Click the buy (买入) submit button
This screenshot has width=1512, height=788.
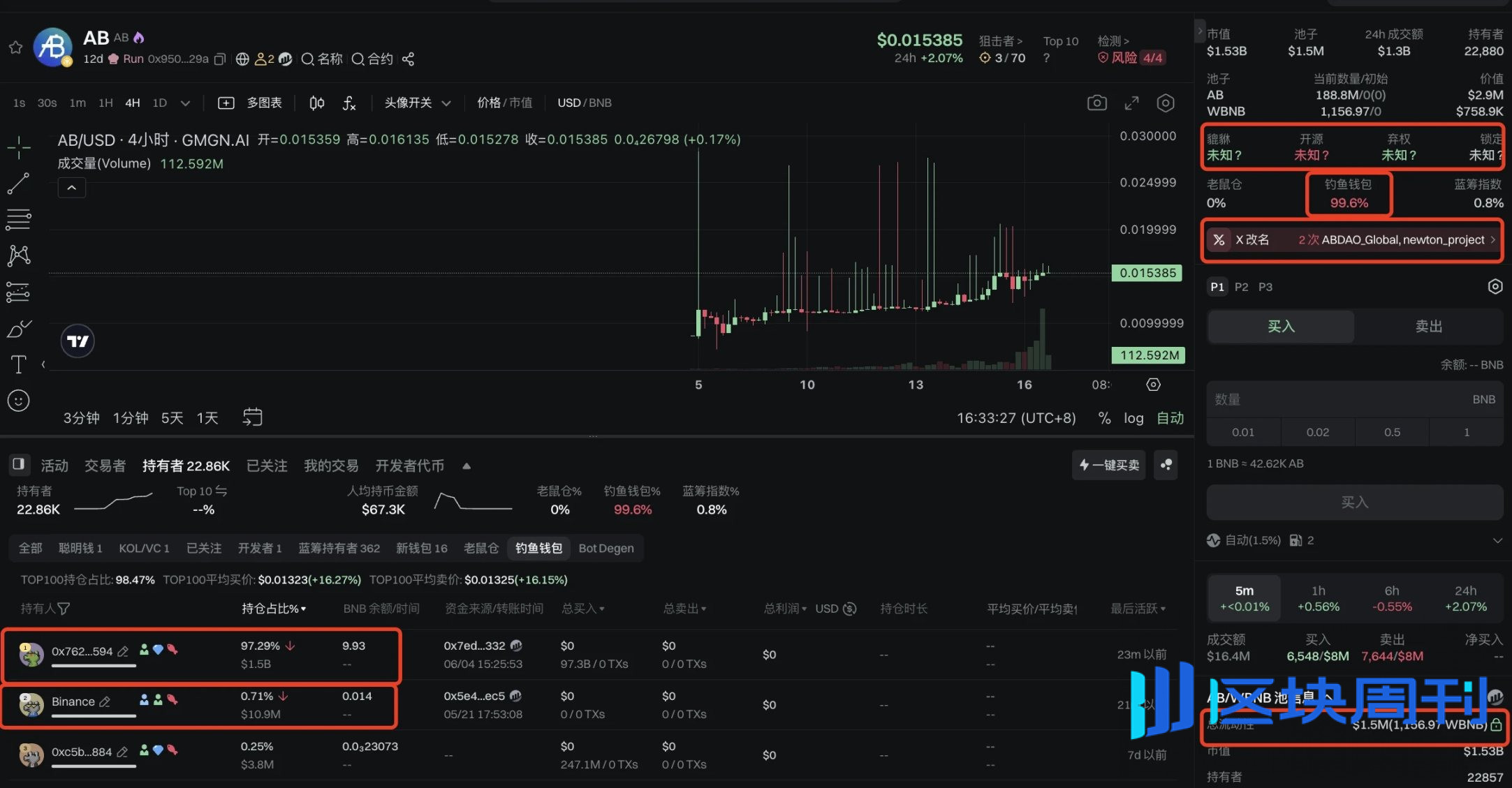(x=1355, y=503)
